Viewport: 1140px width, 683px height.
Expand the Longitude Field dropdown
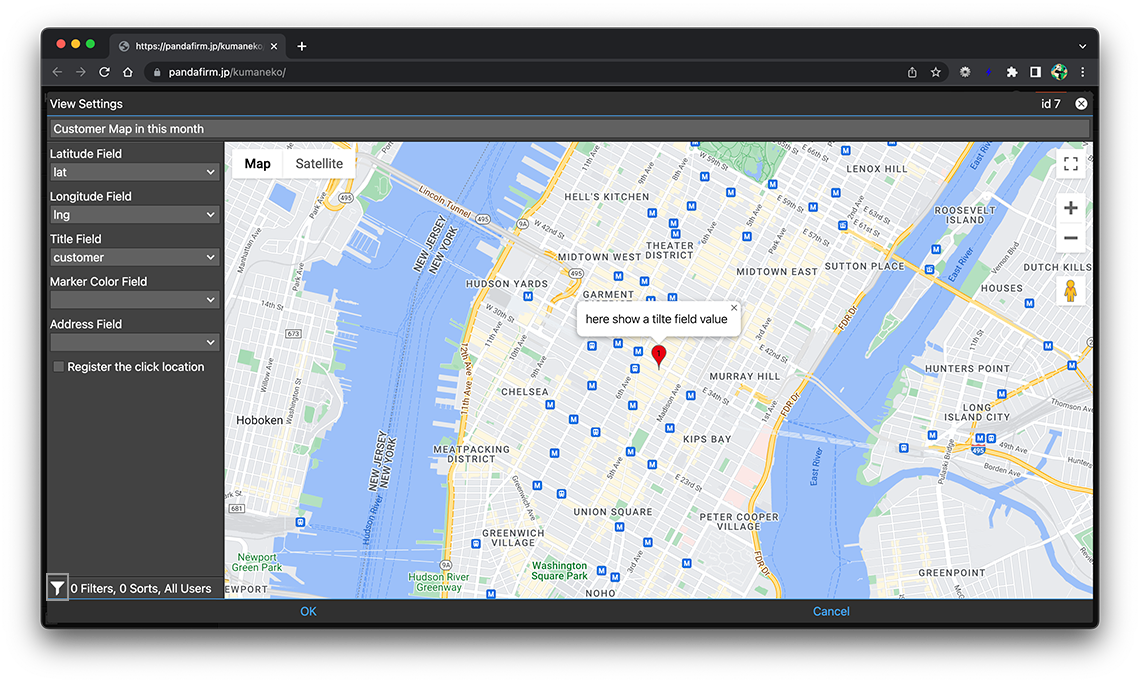pos(134,215)
